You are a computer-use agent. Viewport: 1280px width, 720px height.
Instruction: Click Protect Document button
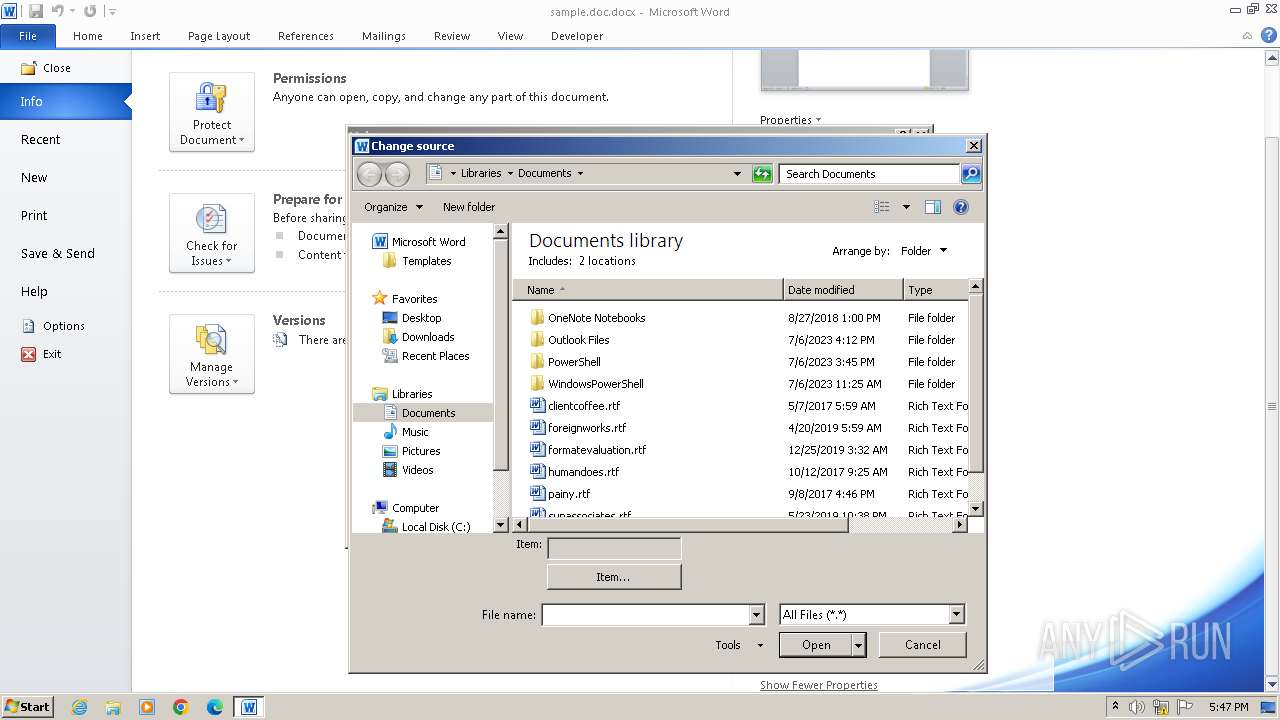212,112
